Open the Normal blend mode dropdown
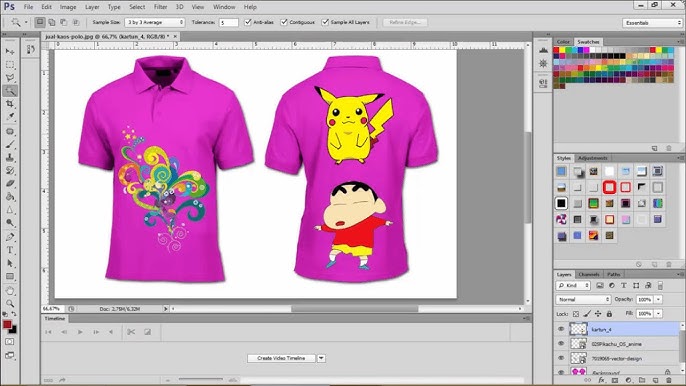The width and height of the screenshot is (686, 386). pos(583,299)
